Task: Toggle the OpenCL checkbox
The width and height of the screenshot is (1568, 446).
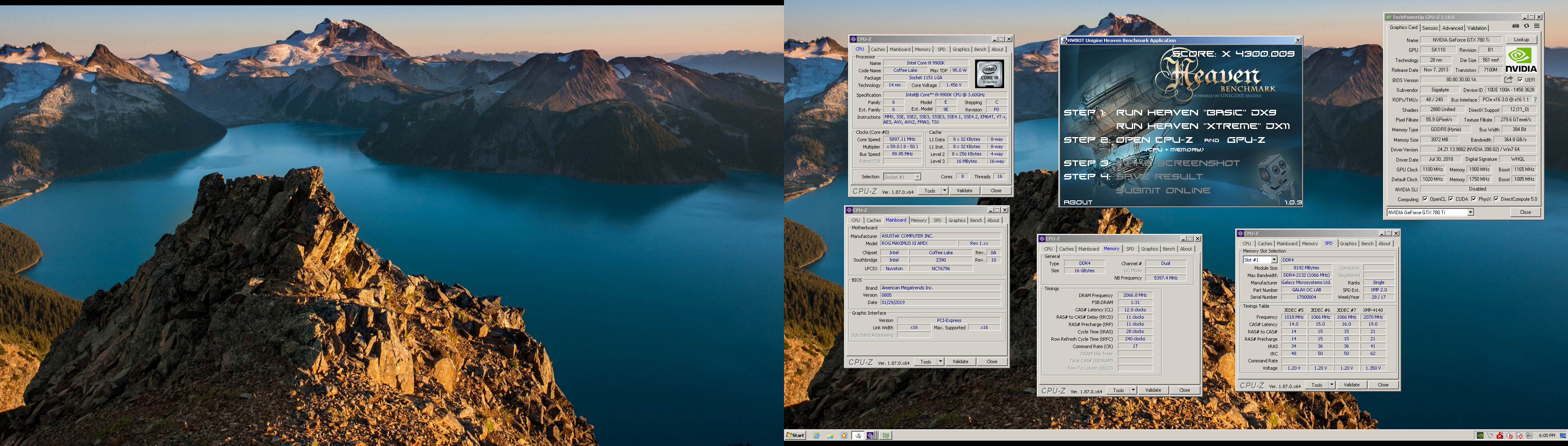Action: tap(1425, 199)
